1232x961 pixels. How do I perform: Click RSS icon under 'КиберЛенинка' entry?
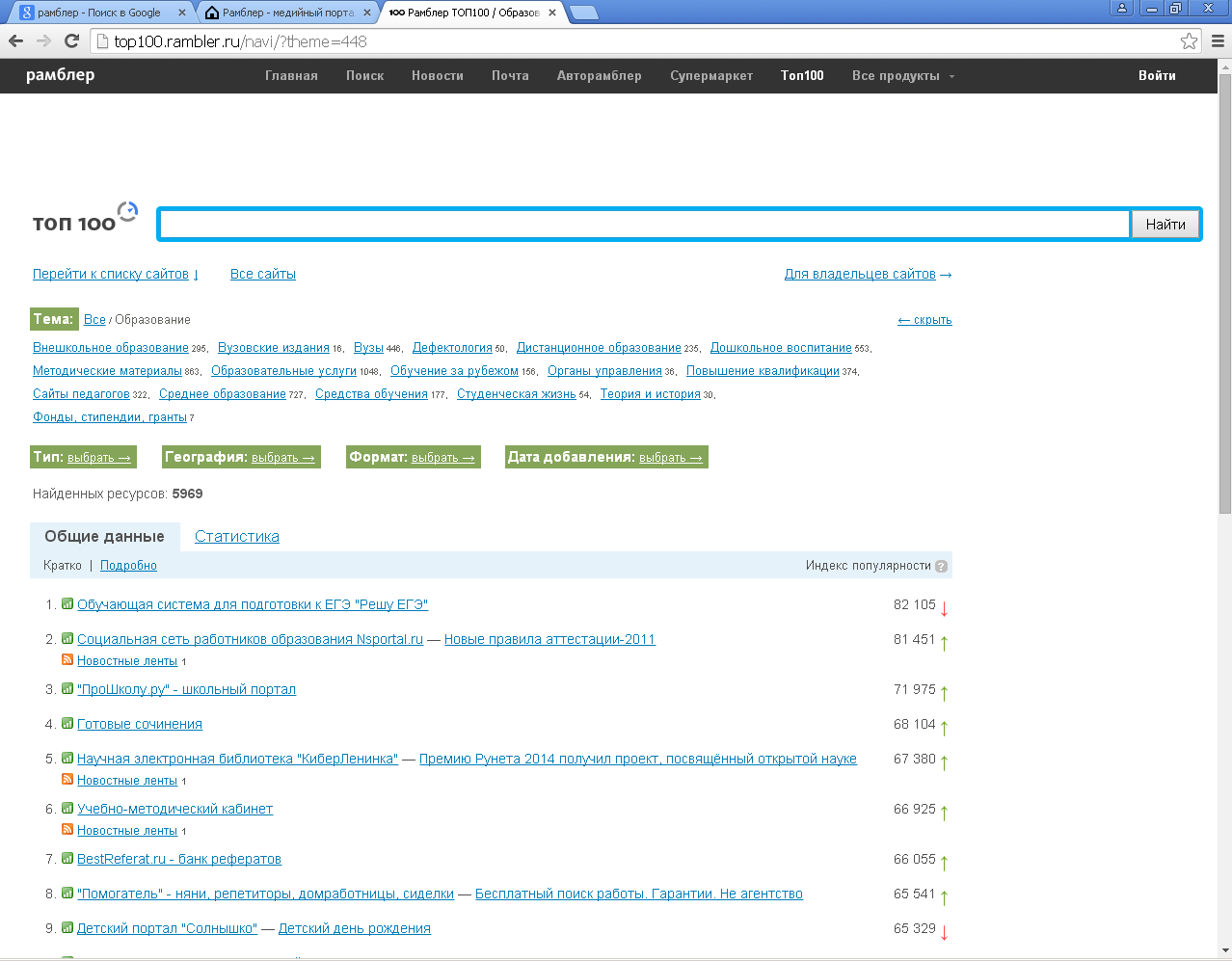(x=67, y=779)
